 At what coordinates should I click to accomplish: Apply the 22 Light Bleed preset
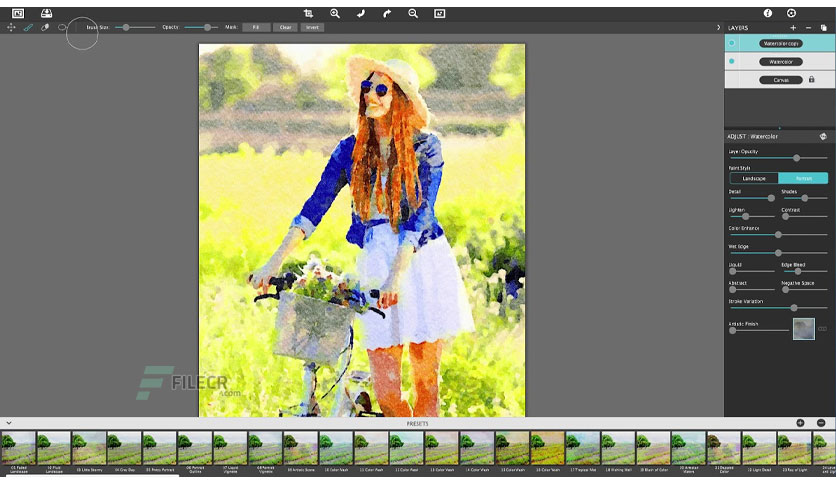click(759, 451)
